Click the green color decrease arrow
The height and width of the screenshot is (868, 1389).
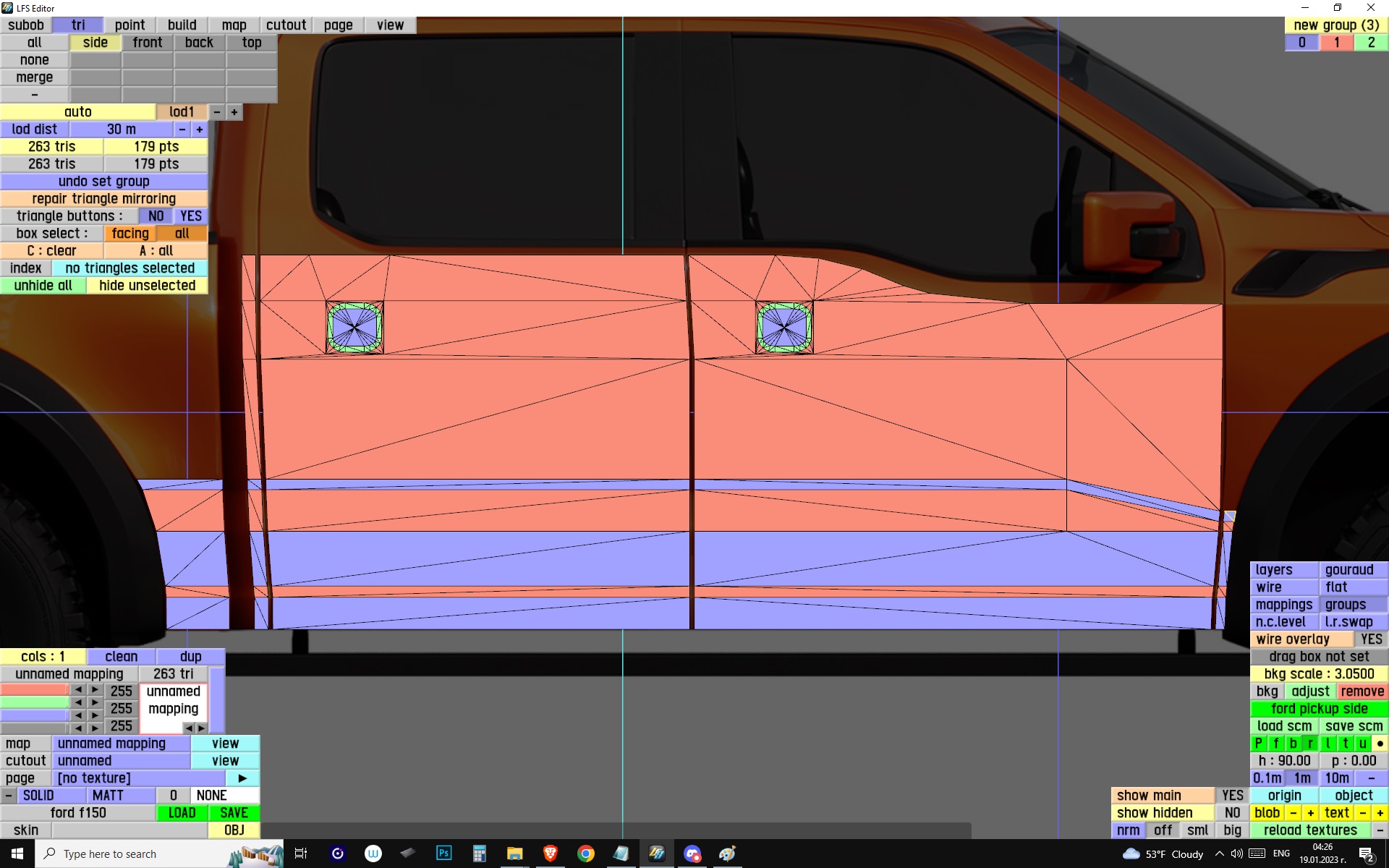[x=78, y=702]
